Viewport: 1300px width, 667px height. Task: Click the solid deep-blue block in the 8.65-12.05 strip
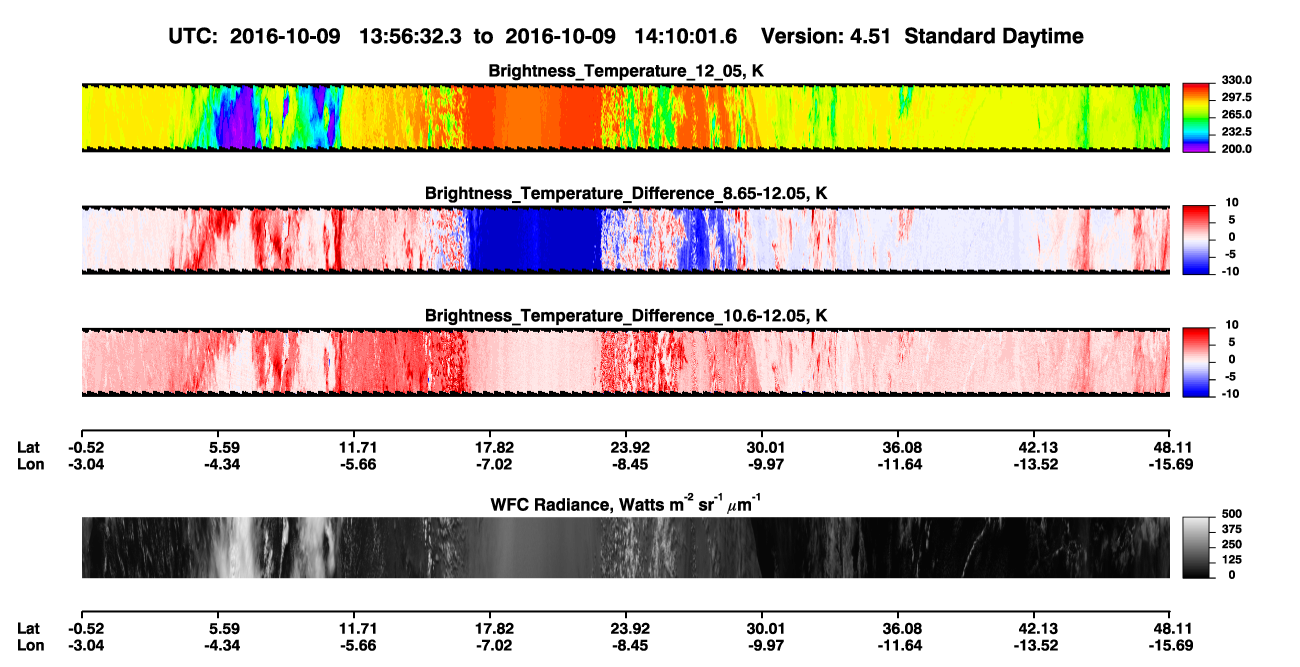[535, 239]
